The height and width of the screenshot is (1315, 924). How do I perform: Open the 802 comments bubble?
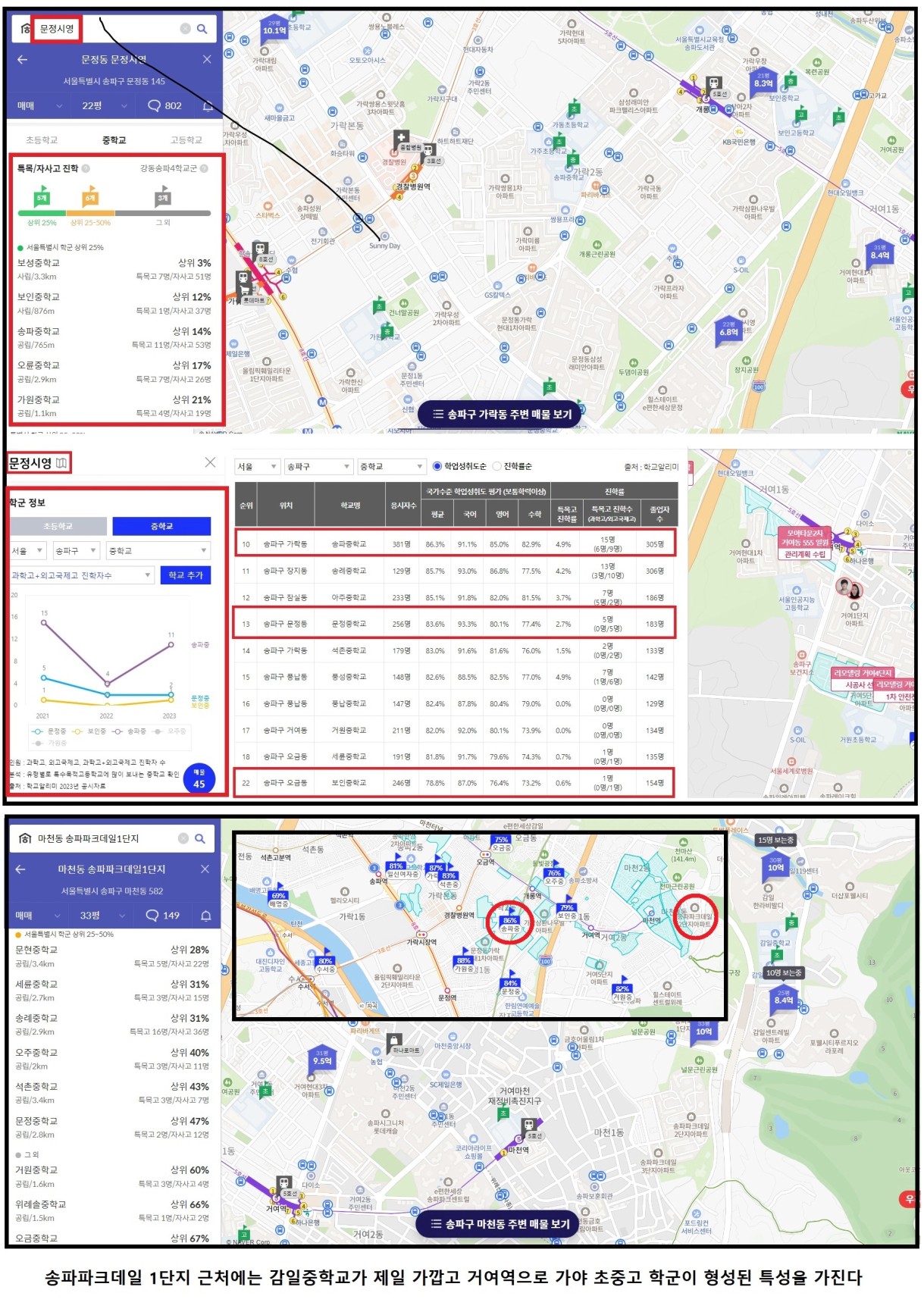pos(164,105)
